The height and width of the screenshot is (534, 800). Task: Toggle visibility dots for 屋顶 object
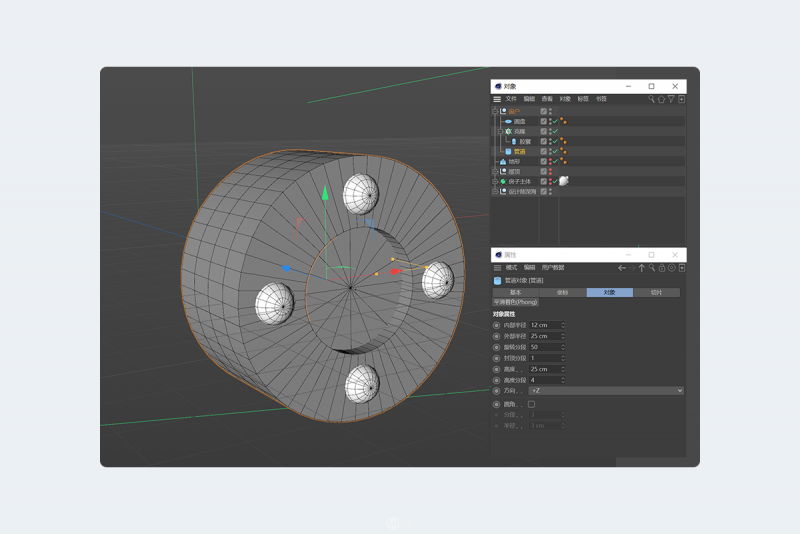pyautogui.click(x=550, y=171)
